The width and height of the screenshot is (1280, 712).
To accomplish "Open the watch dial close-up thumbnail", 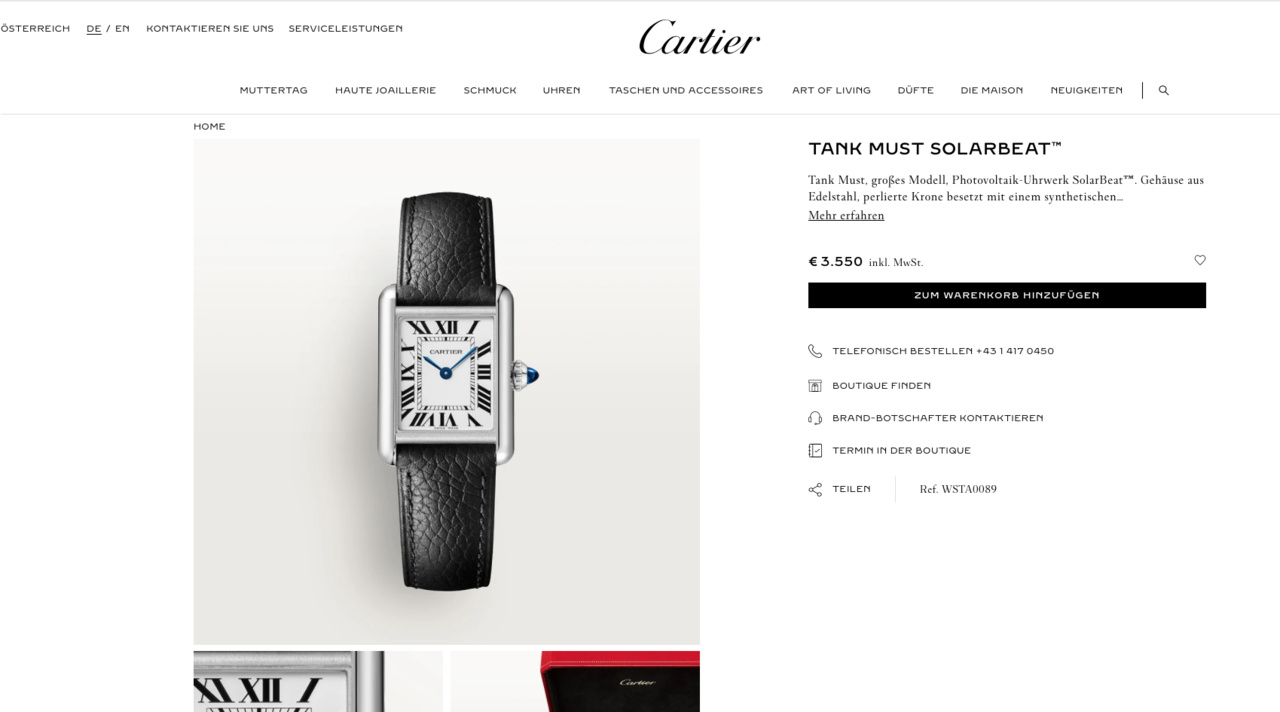I will coord(318,682).
